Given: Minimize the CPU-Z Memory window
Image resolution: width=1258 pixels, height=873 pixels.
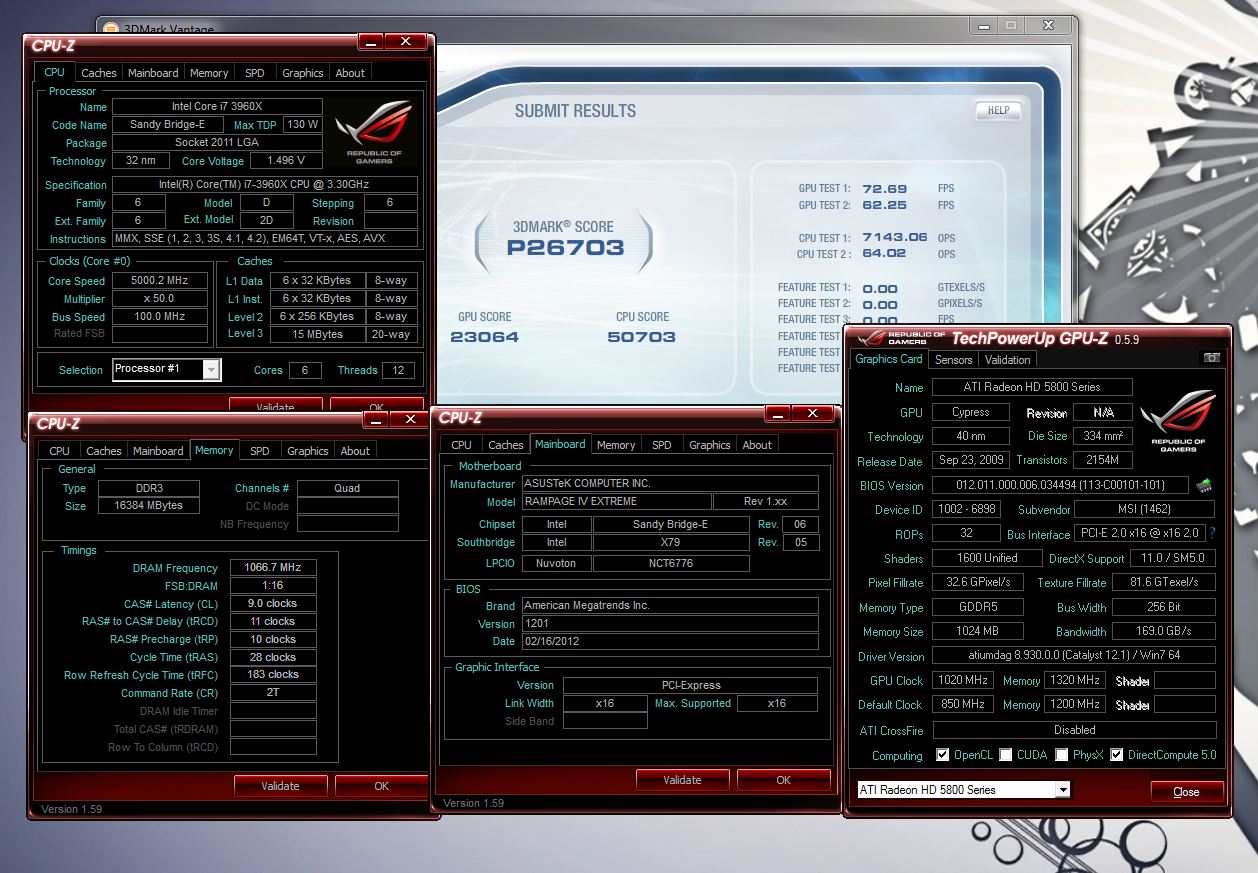Looking at the screenshot, I should (376, 419).
